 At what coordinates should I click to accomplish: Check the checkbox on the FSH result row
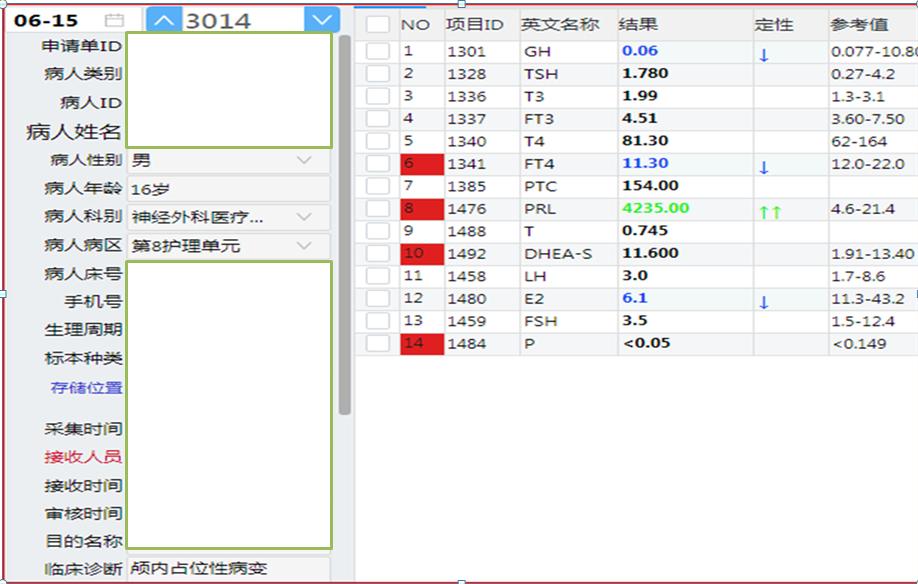point(376,320)
